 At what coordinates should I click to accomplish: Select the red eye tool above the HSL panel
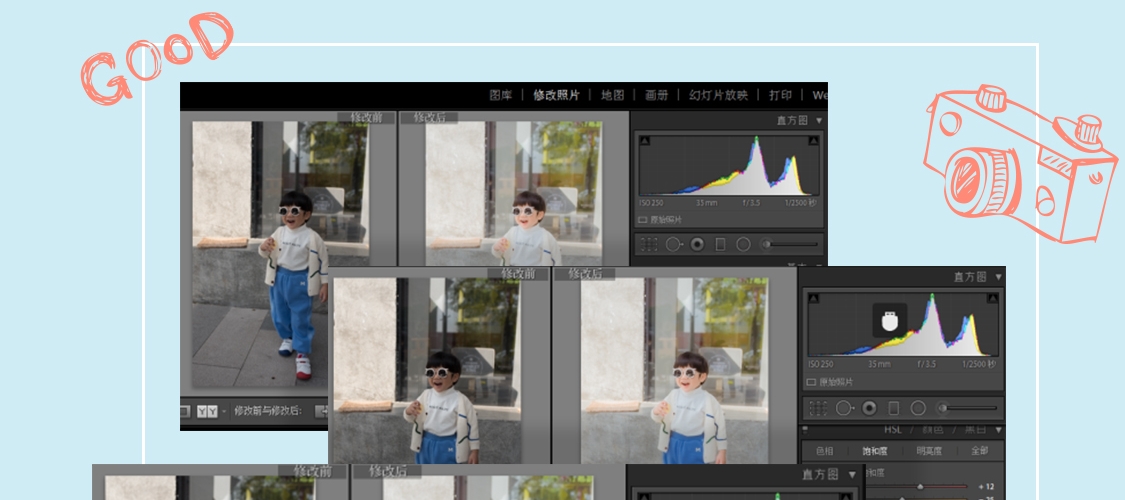pyautogui.click(x=869, y=408)
